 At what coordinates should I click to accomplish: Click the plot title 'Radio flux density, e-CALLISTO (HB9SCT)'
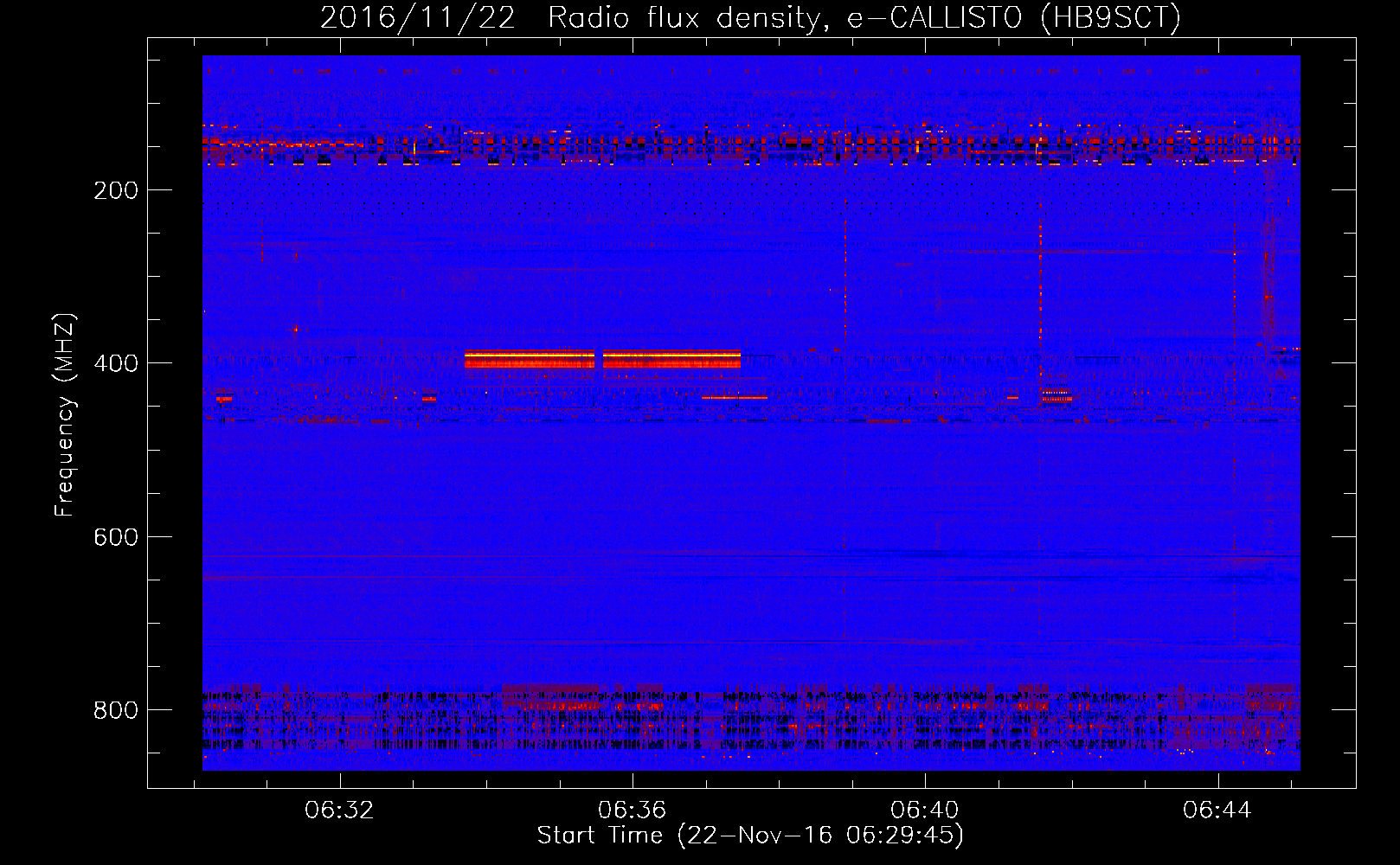click(864, 17)
